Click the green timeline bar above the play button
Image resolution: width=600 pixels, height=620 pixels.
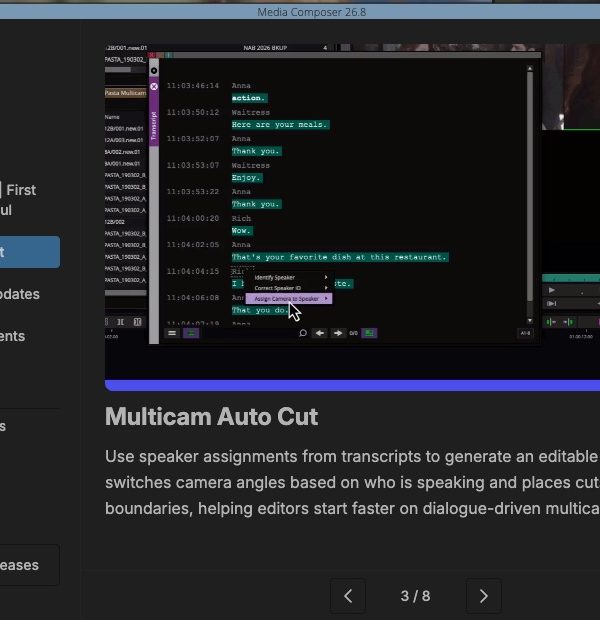tap(571, 278)
